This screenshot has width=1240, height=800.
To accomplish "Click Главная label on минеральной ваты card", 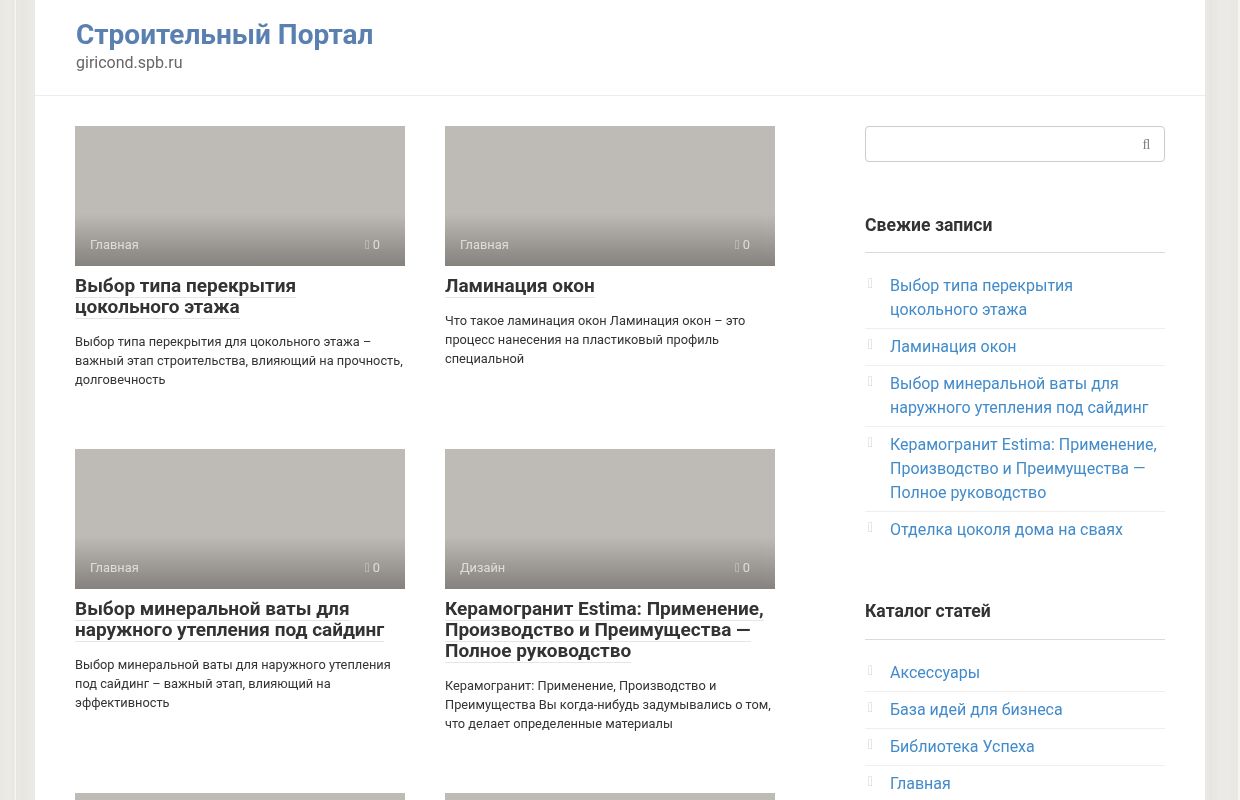I will 114,568.
